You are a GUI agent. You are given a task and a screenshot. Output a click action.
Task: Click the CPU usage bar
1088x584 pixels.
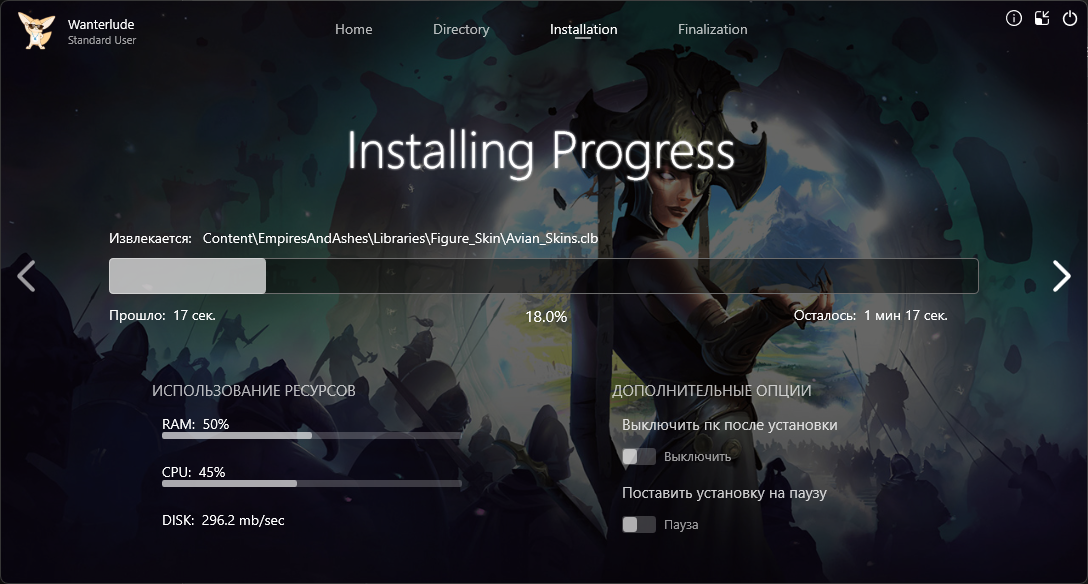click(x=311, y=483)
